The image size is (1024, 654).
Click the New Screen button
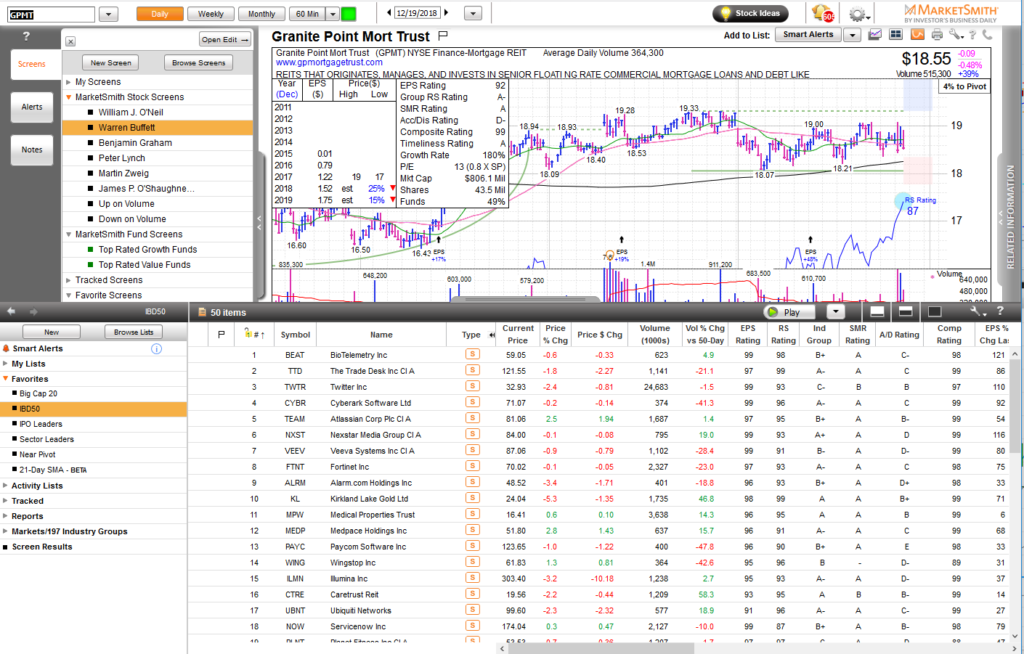[110, 63]
